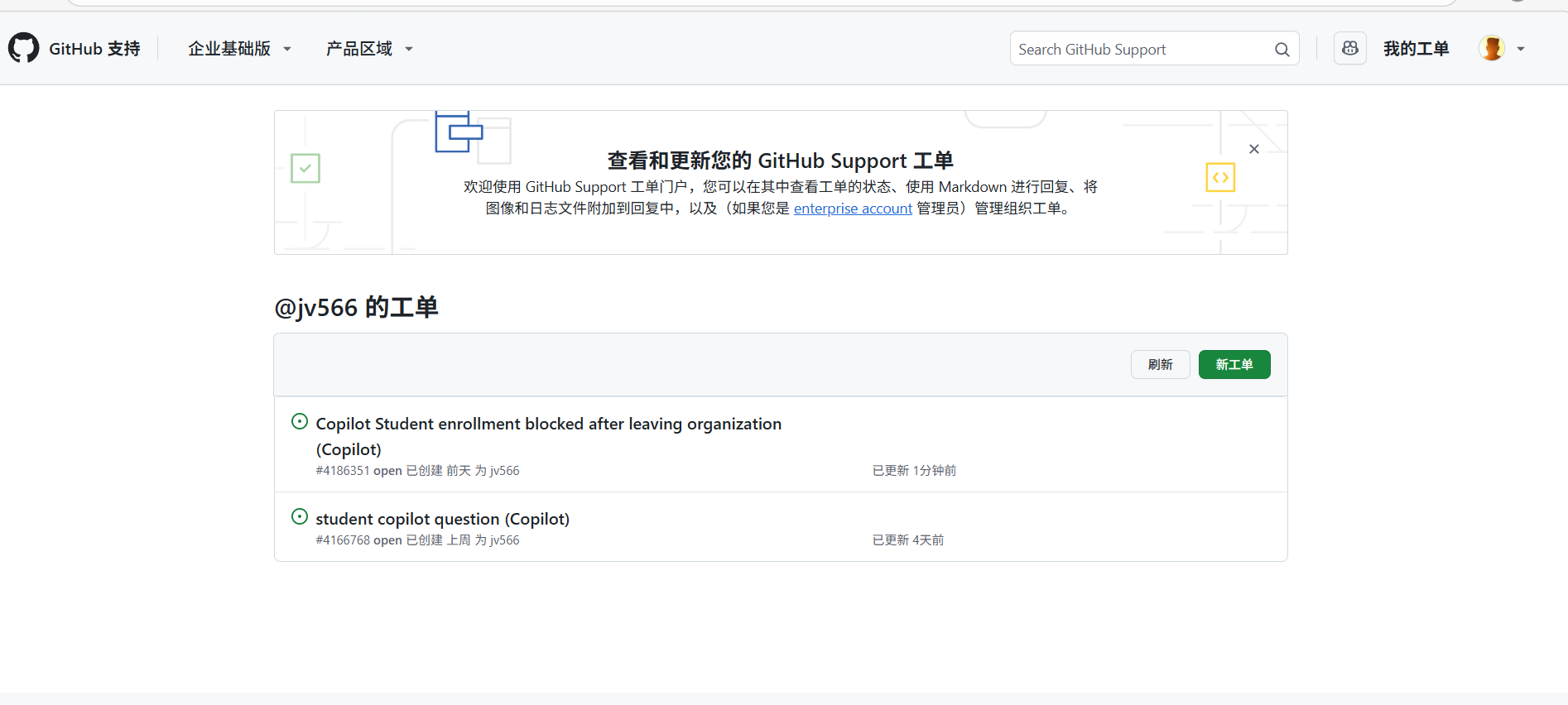Click the 刷新 button
The width and height of the screenshot is (1568, 705).
click(x=1160, y=364)
